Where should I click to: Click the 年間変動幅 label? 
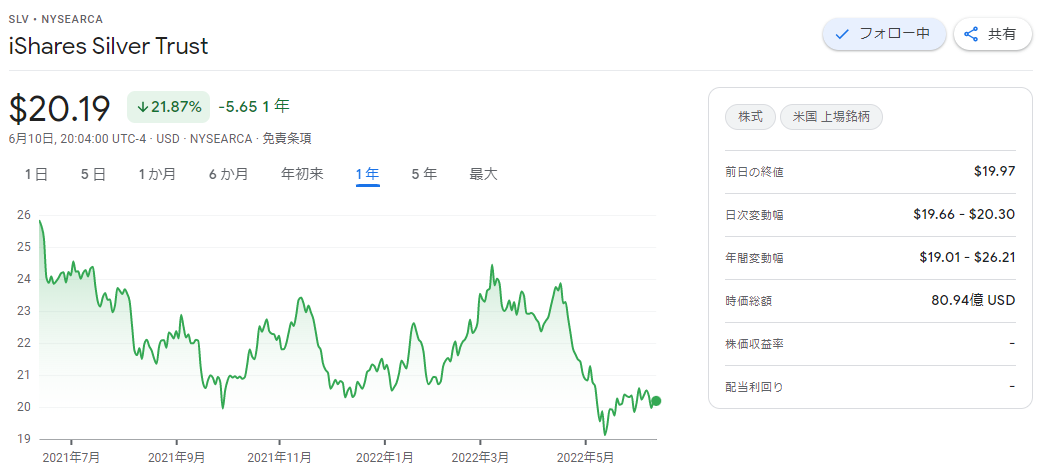pos(755,258)
